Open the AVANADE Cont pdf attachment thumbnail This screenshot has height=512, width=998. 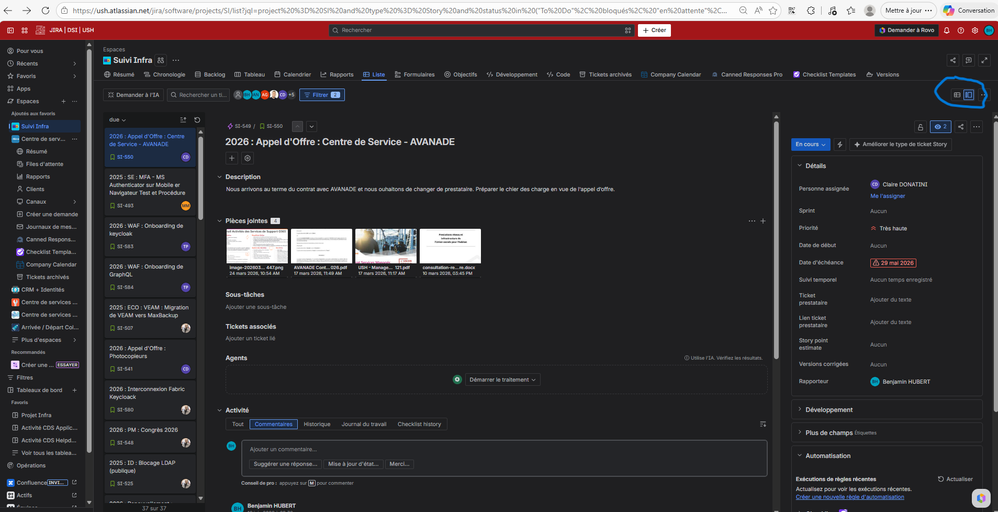tap(321, 246)
